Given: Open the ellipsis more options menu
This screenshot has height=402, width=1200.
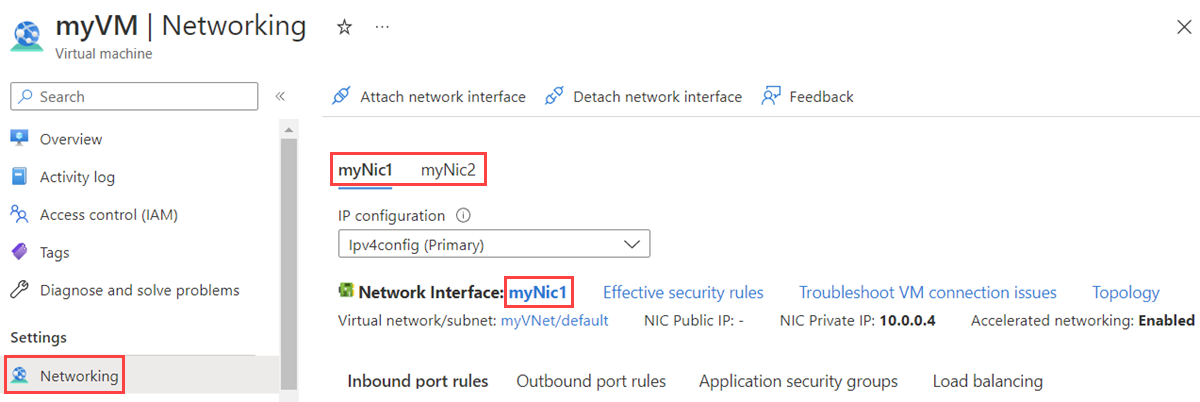Looking at the screenshot, I should coord(382,27).
